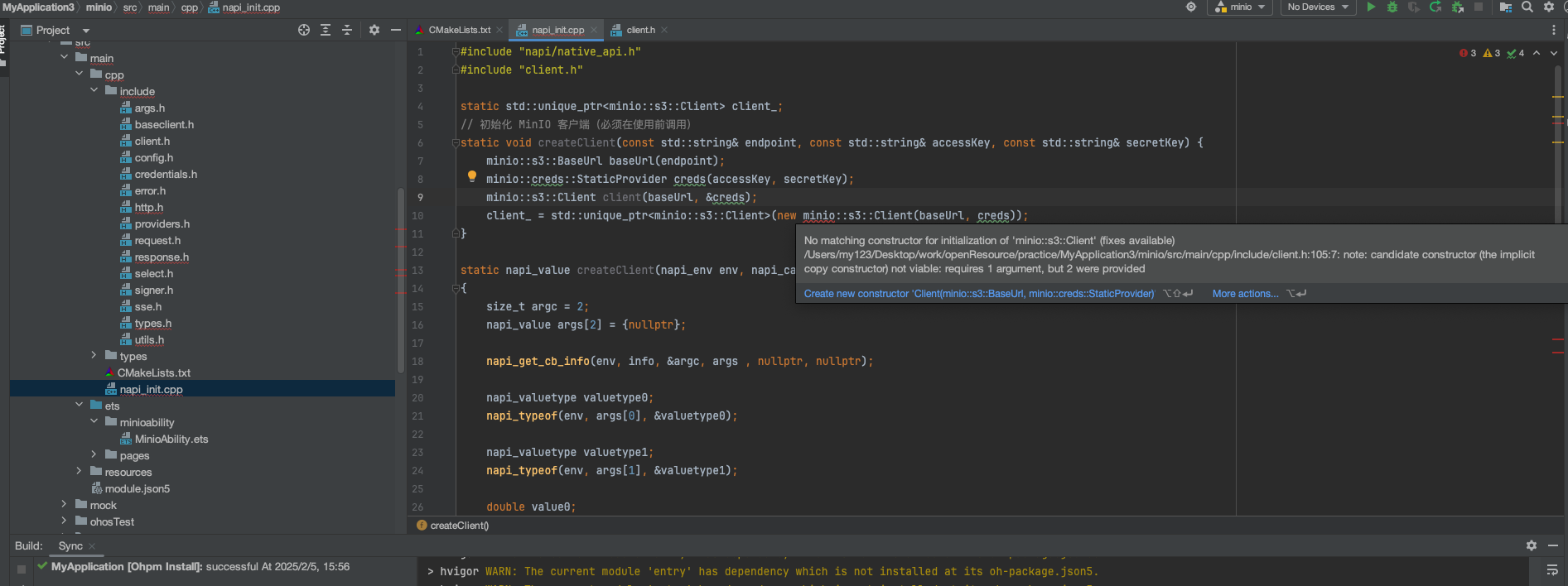Expand the mock folder
The image size is (1568, 586).
[65, 504]
